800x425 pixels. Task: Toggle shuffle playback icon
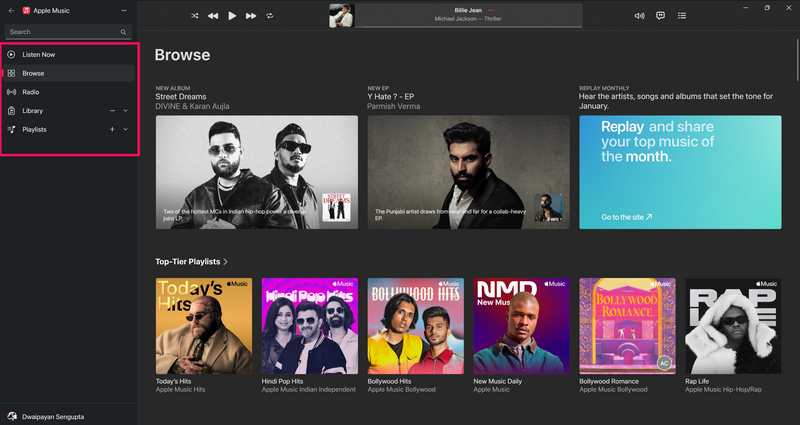tap(194, 16)
